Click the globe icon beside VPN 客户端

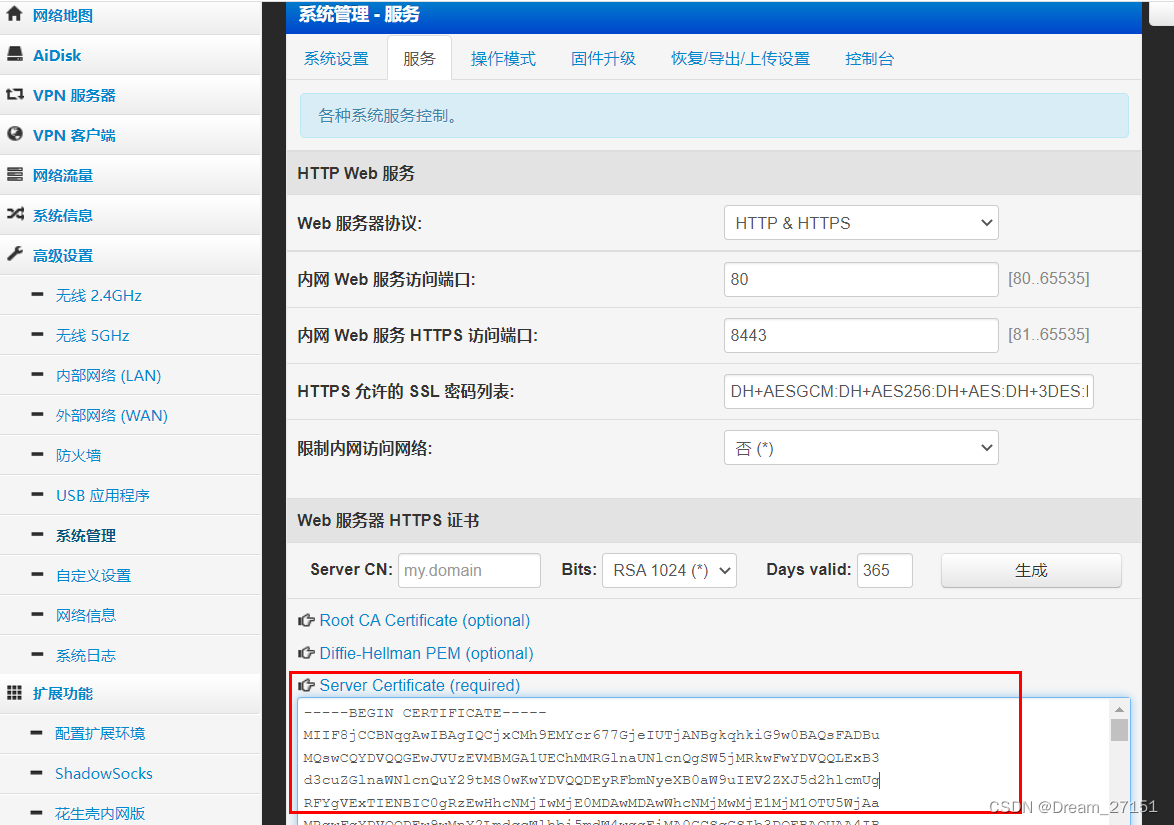[x=14, y=134]
